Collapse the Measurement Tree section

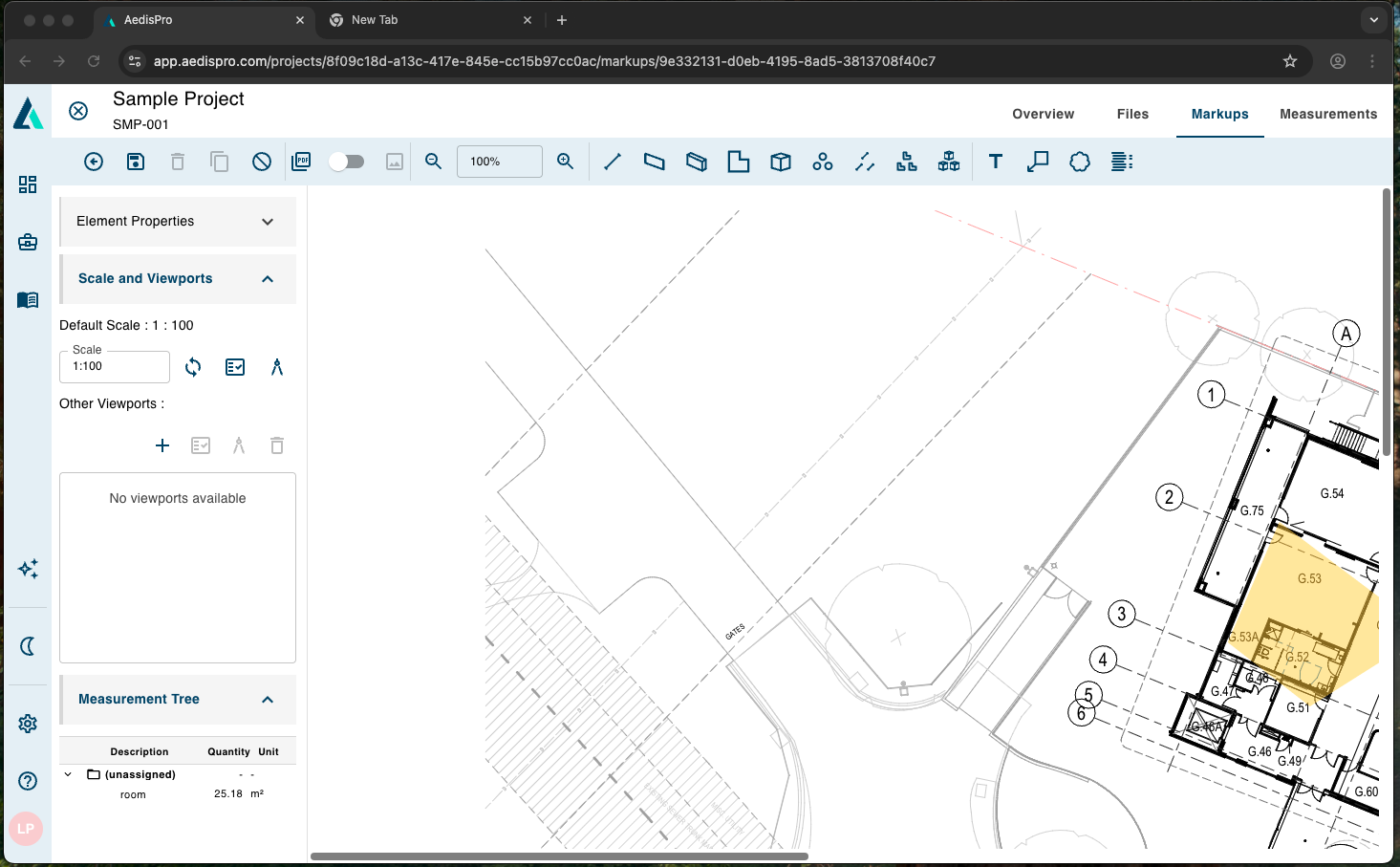pyautogui.click(x=268, y=700)
